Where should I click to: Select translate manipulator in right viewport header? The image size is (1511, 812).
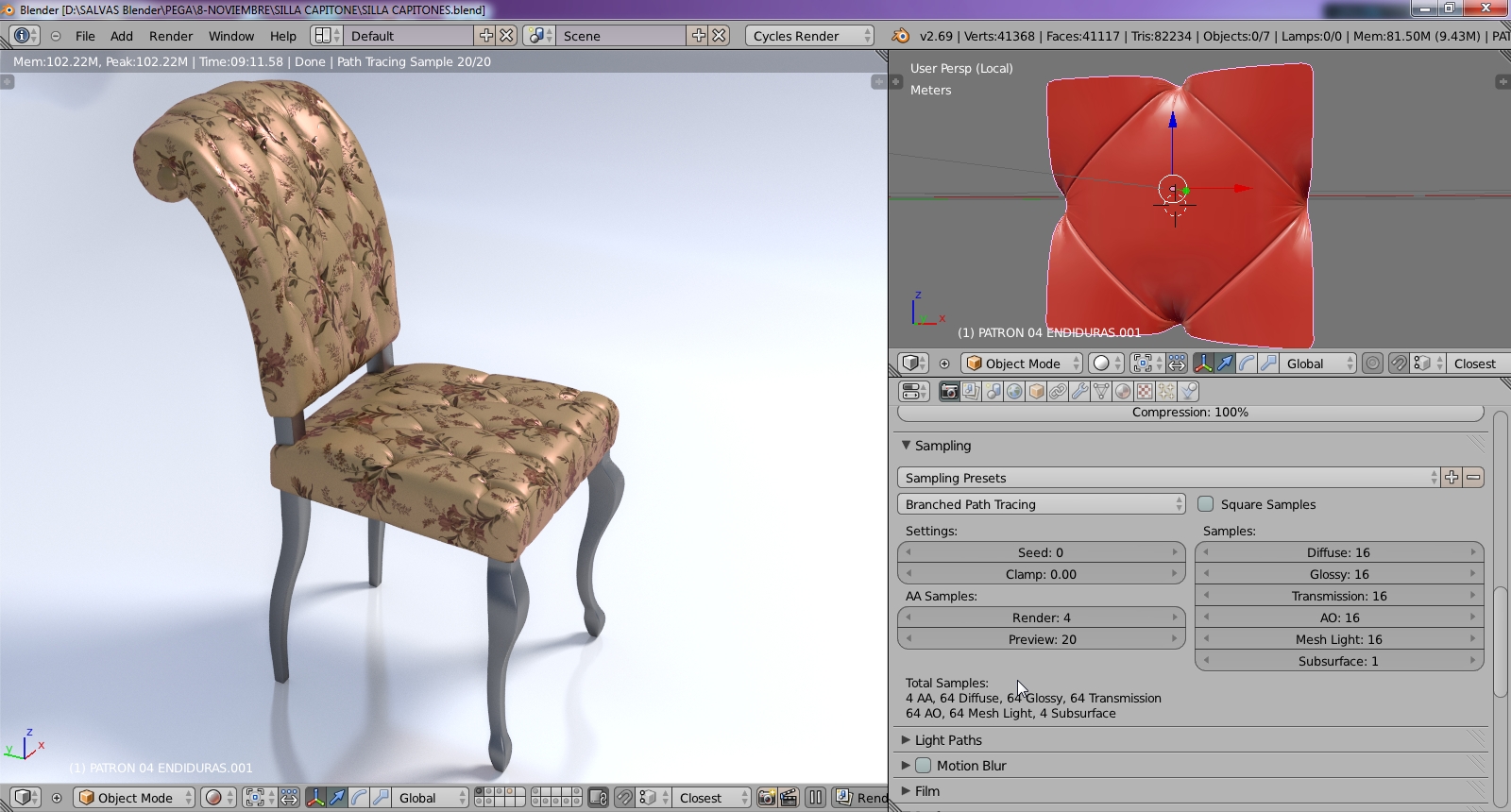1225,364
